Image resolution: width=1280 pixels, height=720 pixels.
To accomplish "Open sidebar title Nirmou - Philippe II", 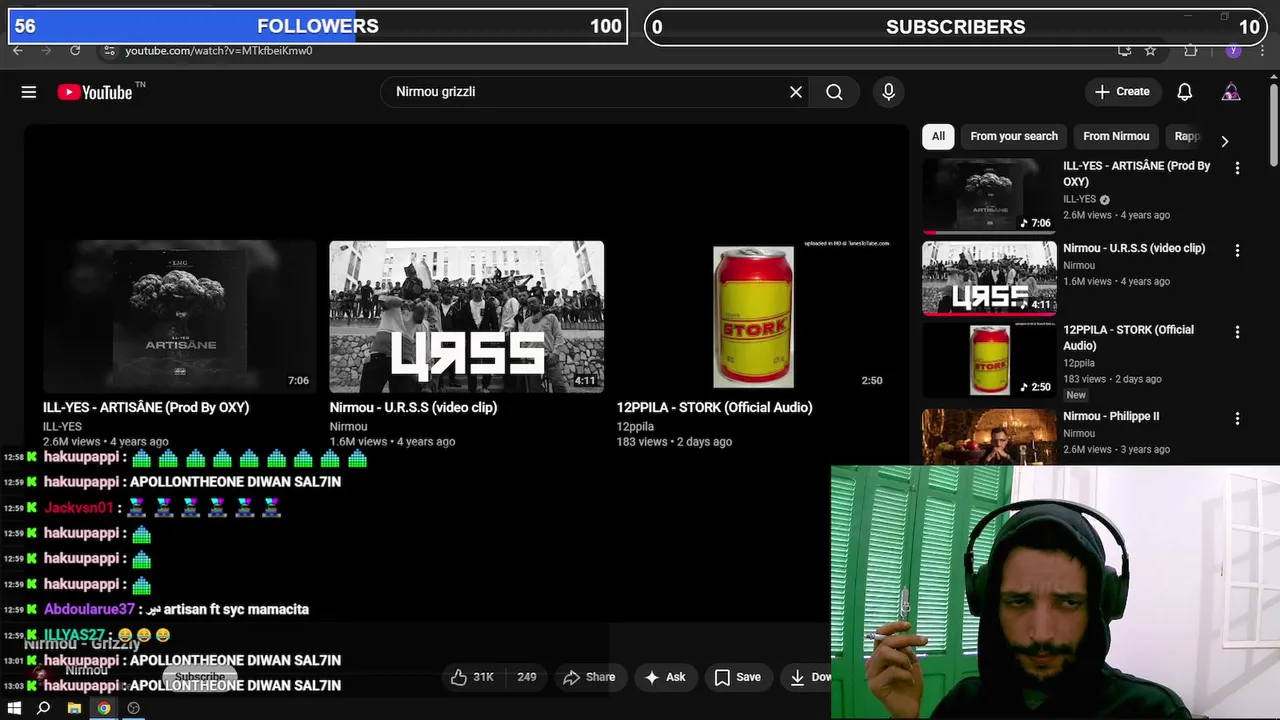I will pyautogui.click(x=1111, y=416).
